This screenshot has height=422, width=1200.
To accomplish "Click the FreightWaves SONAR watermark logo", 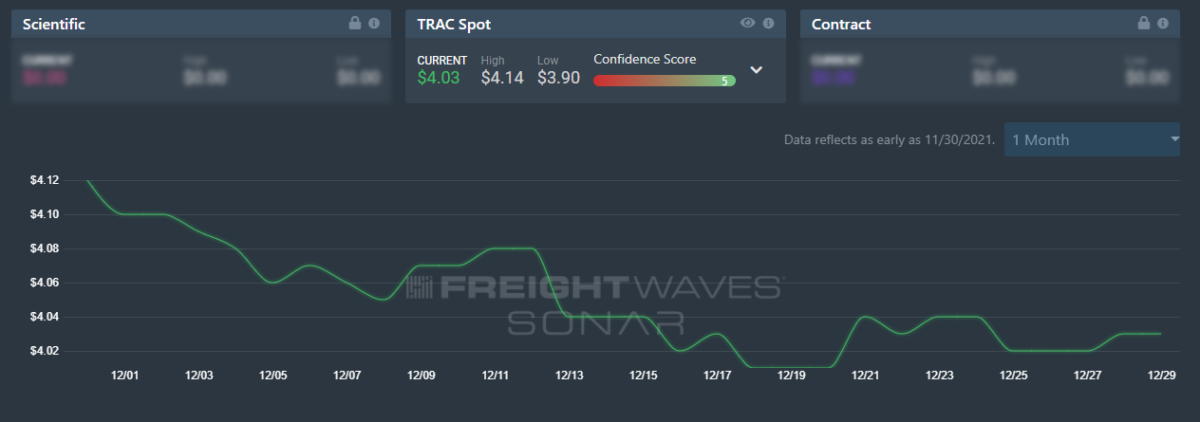I will coord(596,304).
